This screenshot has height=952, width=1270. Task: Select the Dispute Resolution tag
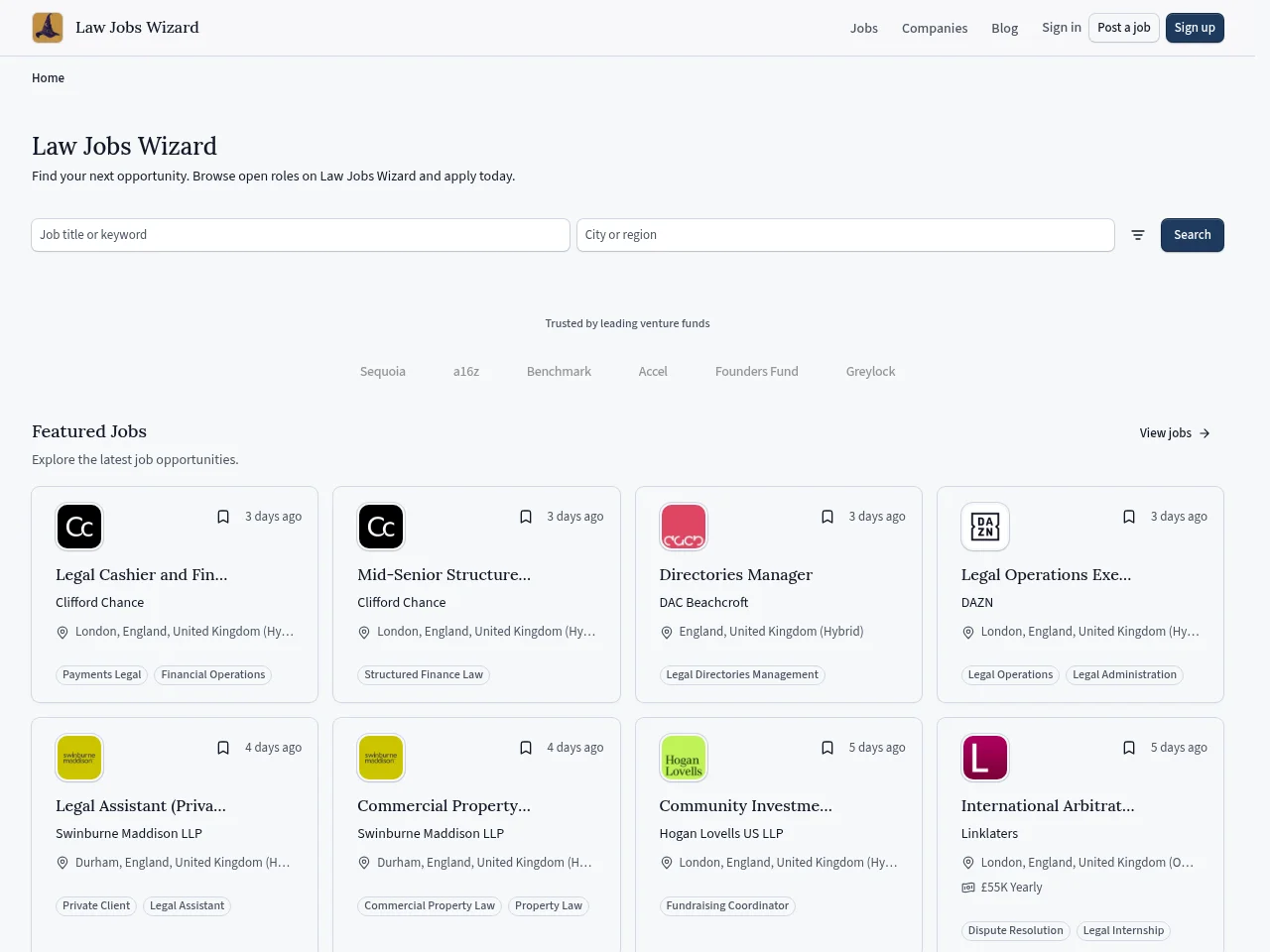(1016, 931)
